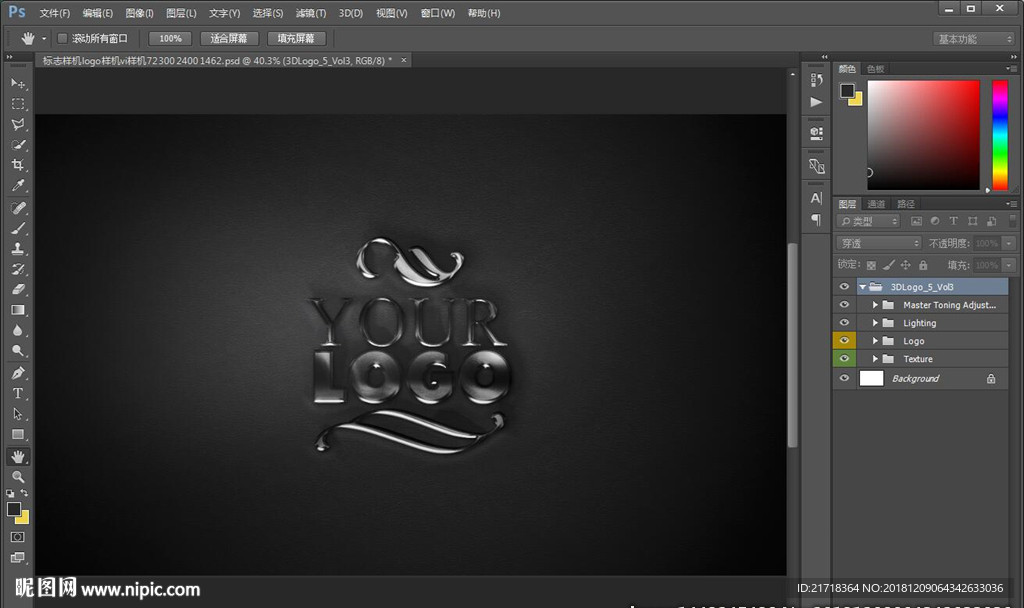The width and height of the screenshot is (1024, 608).
Task: Change the screen mode
Action: [18, 558]
